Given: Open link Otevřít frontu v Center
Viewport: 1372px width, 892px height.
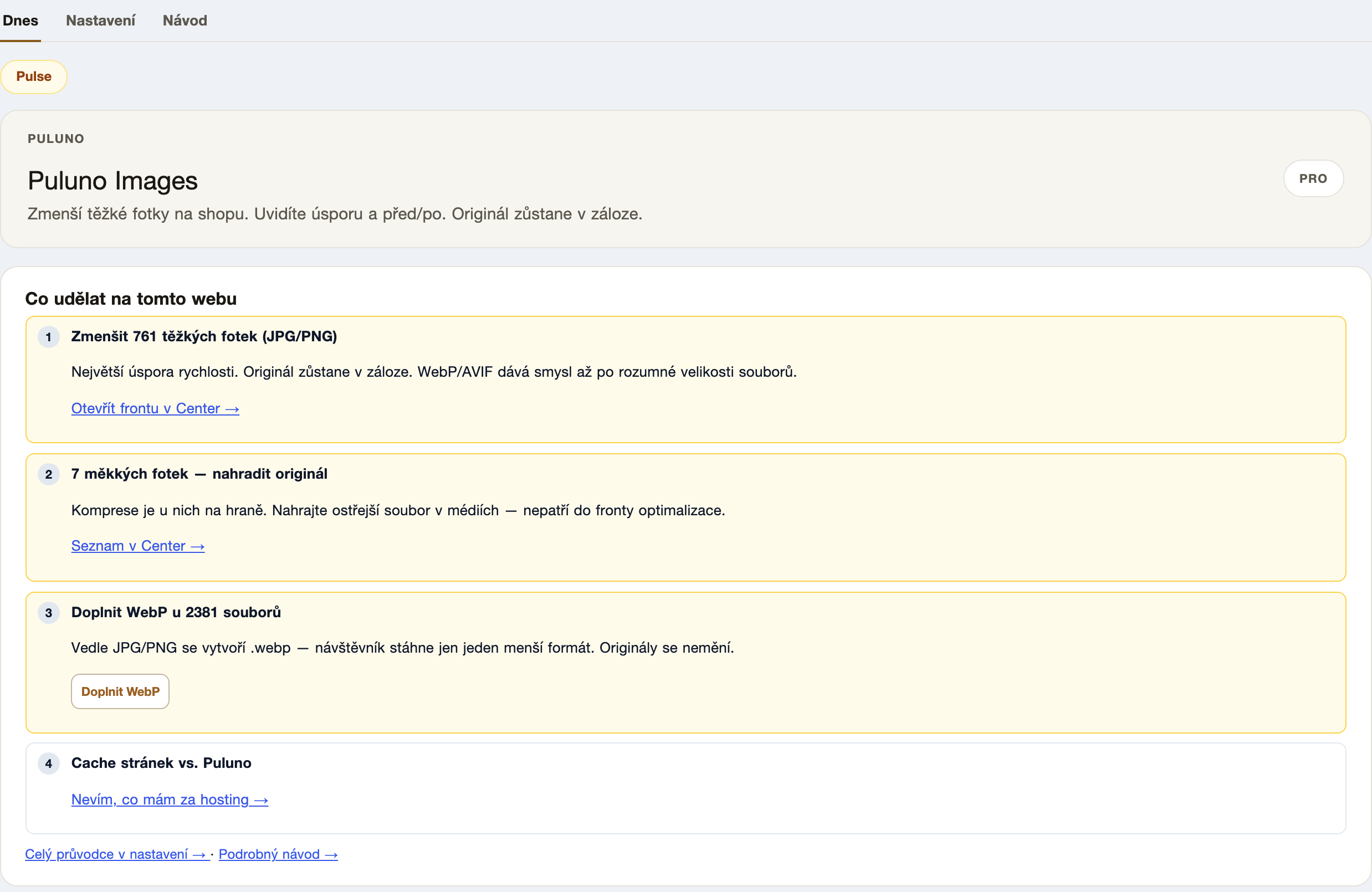Looking at the screenshot, I should [155, 408].
